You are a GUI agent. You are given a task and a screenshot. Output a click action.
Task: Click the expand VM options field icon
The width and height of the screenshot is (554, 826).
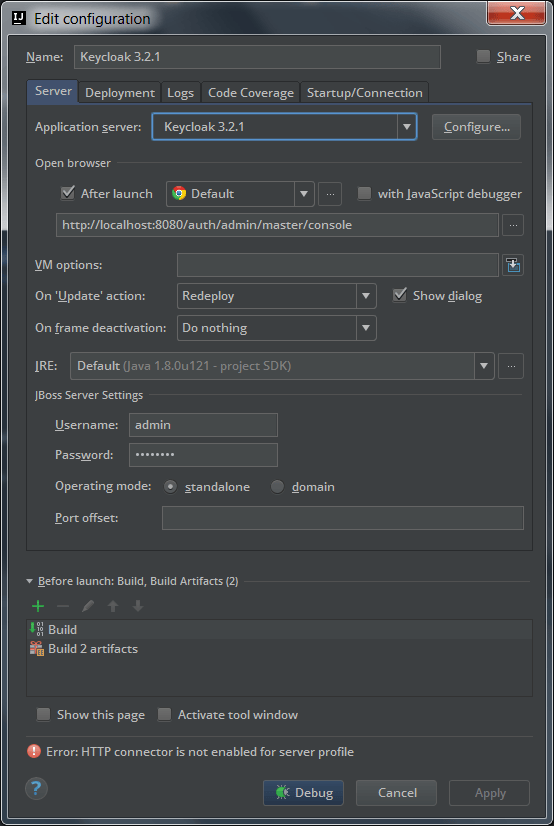click(x=513, y=265)
